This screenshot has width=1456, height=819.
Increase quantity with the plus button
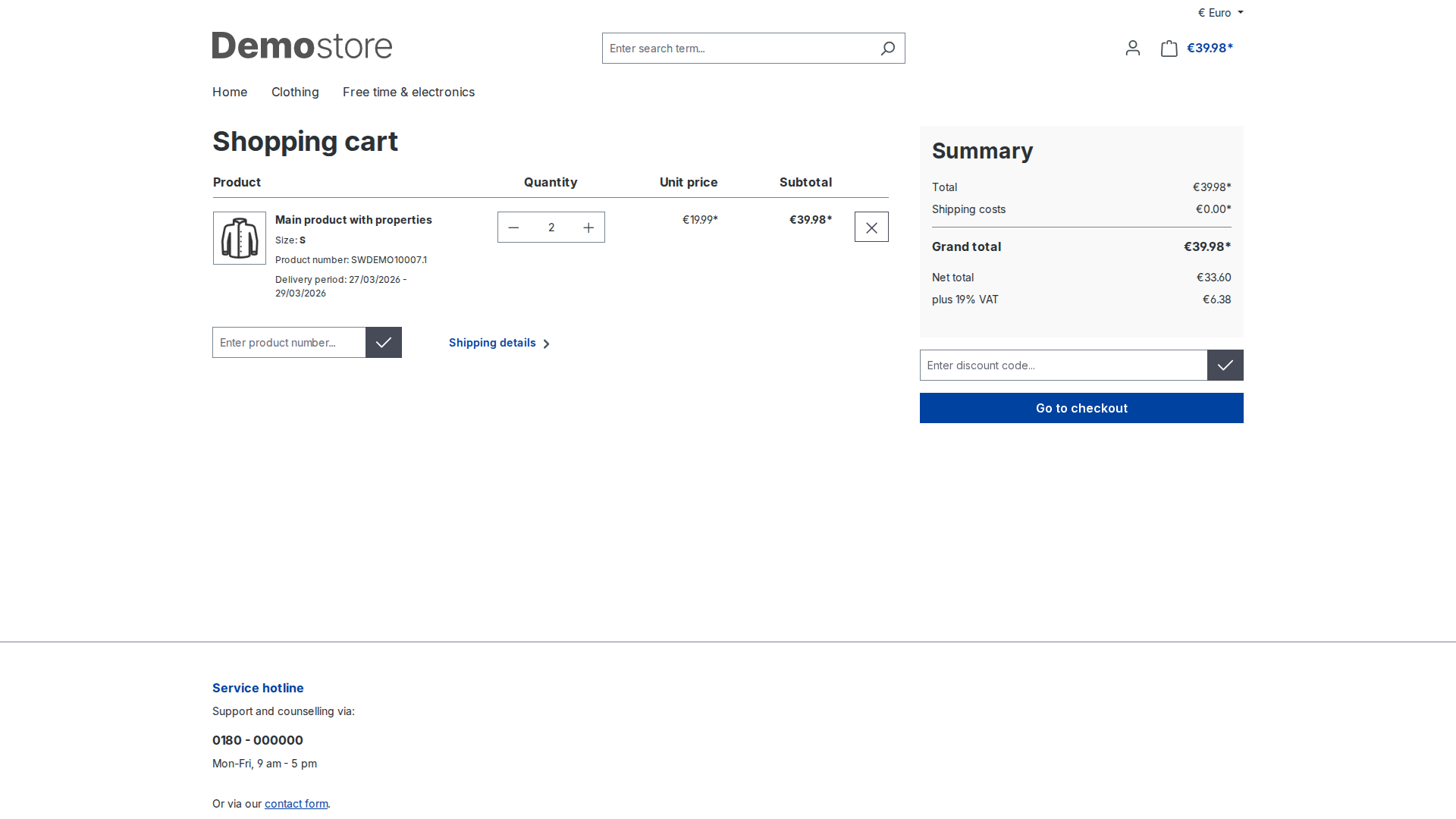pos(588,227)
